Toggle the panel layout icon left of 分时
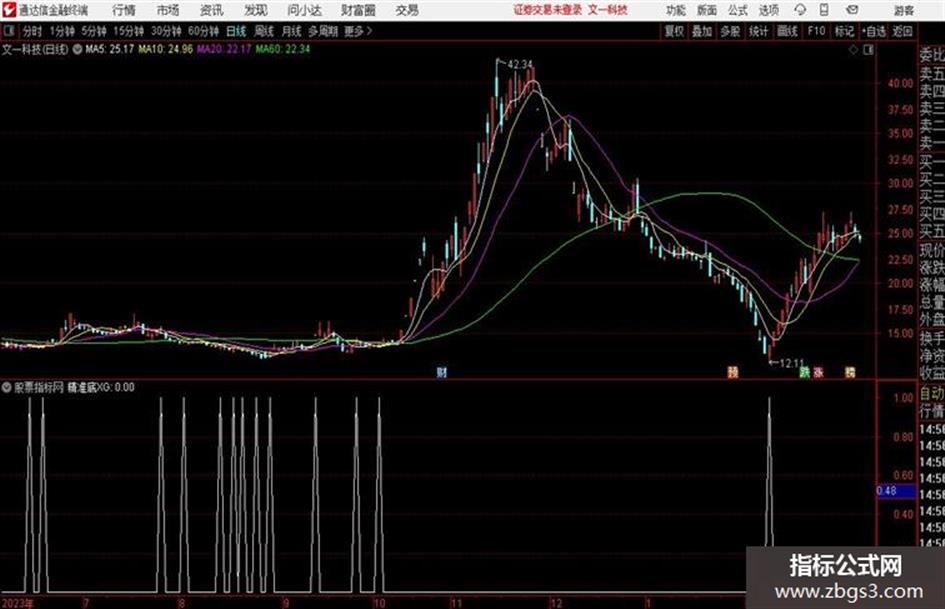The height and width of the screenshot is (609, 945). 9,31
